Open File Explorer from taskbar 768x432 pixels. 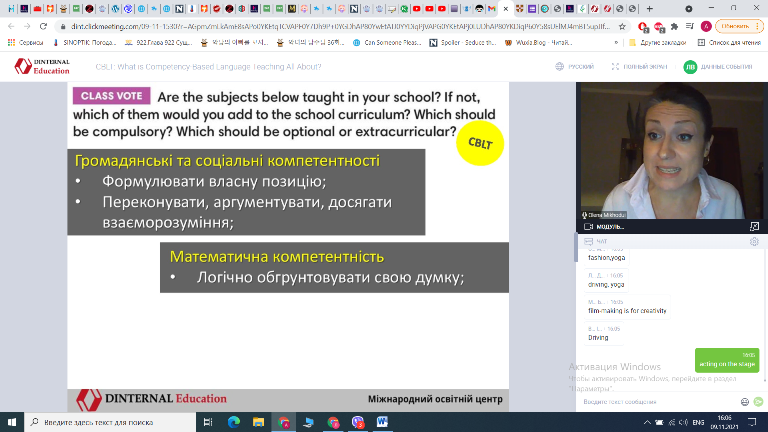click(258, 422)
